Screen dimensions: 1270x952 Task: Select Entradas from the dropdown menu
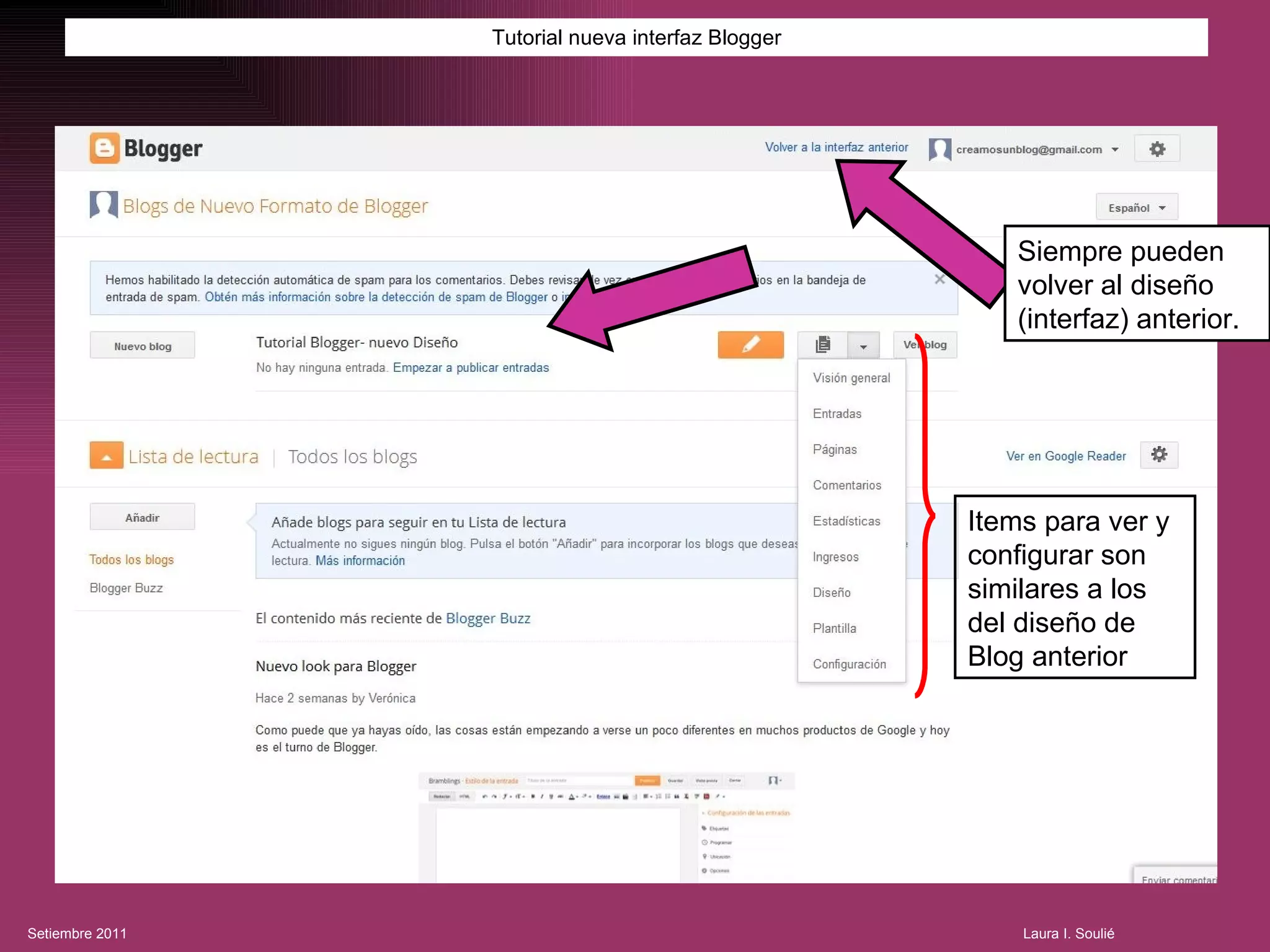pyautogui.click(x=851, y=414)
